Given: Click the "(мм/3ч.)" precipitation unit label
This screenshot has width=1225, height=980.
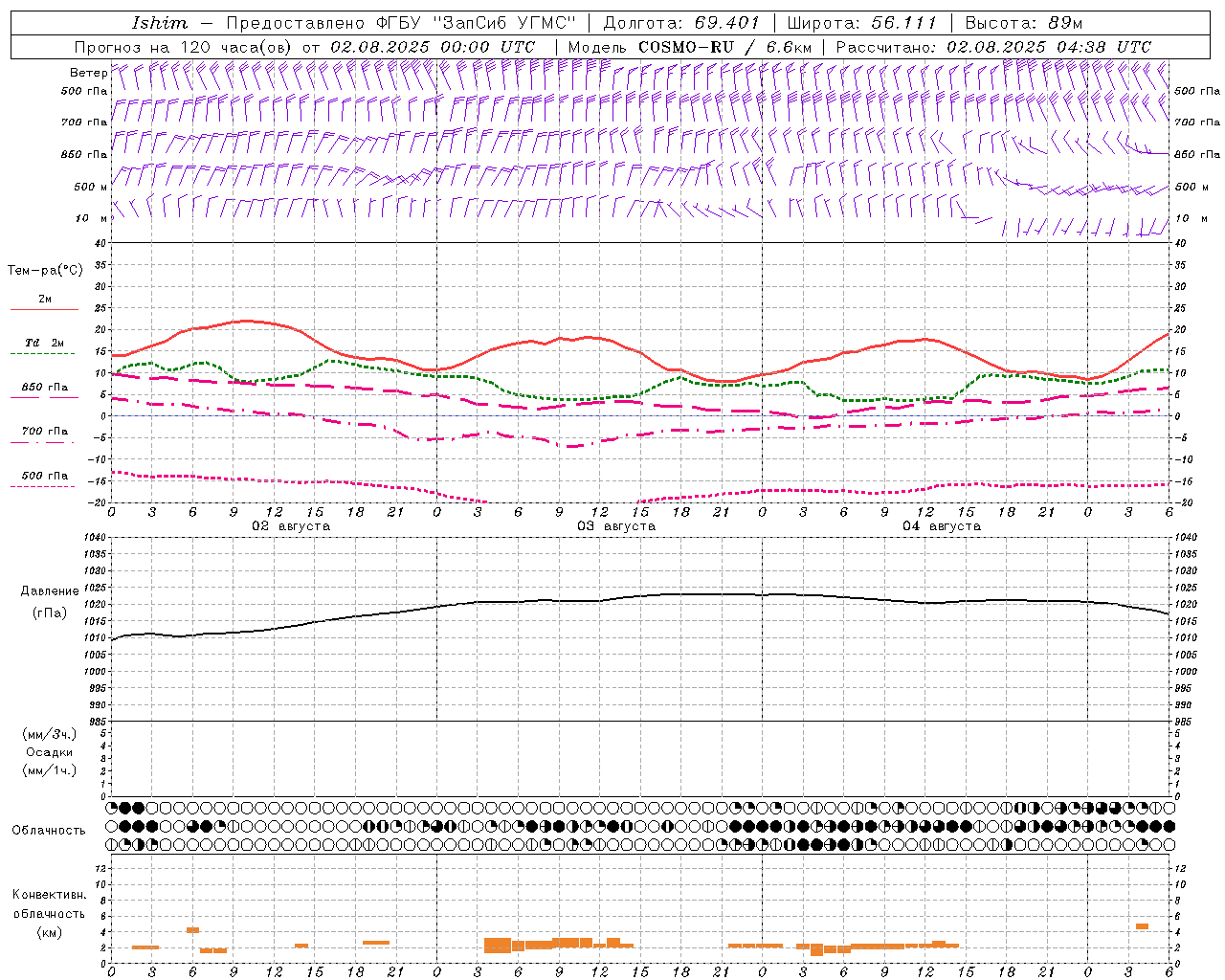Looking at the screenshot, I should click(50, 734).
